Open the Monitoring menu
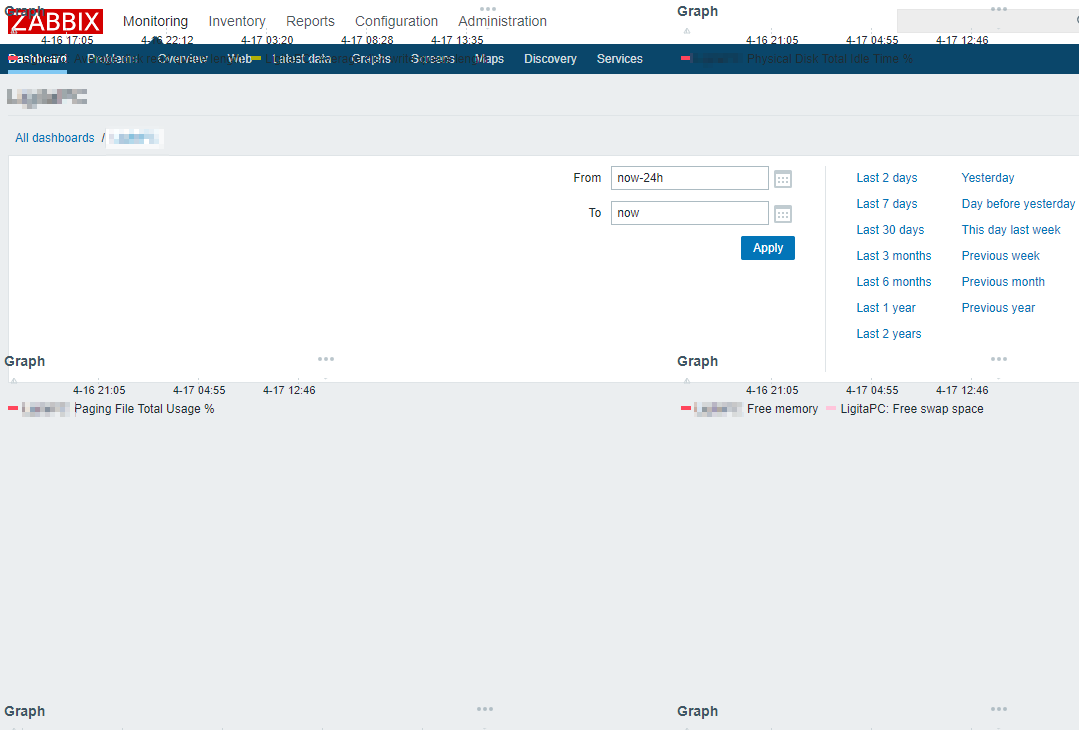This screenshot has width=1079, height=730. click(x=156, y=21)
